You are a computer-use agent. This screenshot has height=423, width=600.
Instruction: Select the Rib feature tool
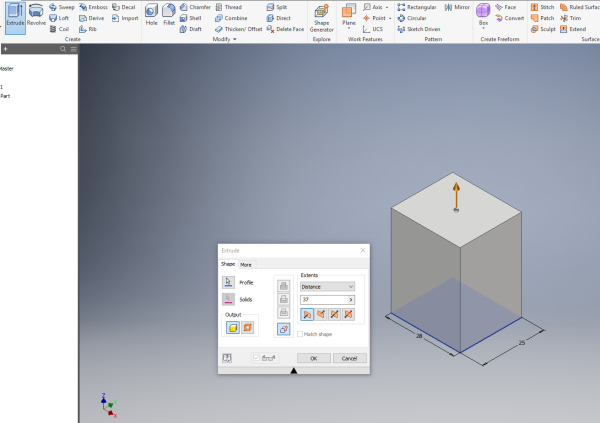(x=88, y=29)
